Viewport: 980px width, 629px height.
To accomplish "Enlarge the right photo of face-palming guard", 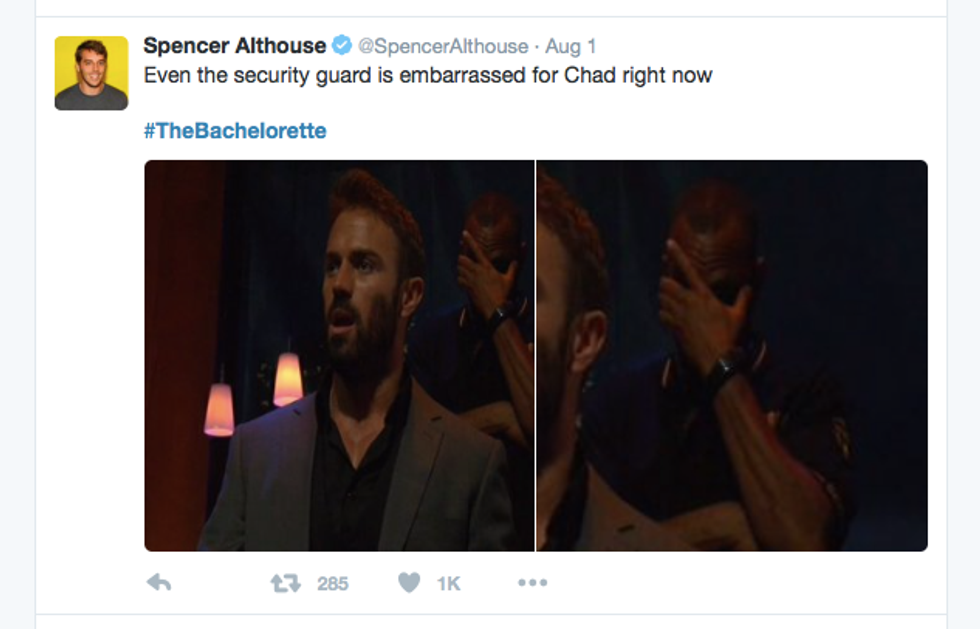I will tap(732, 356).
